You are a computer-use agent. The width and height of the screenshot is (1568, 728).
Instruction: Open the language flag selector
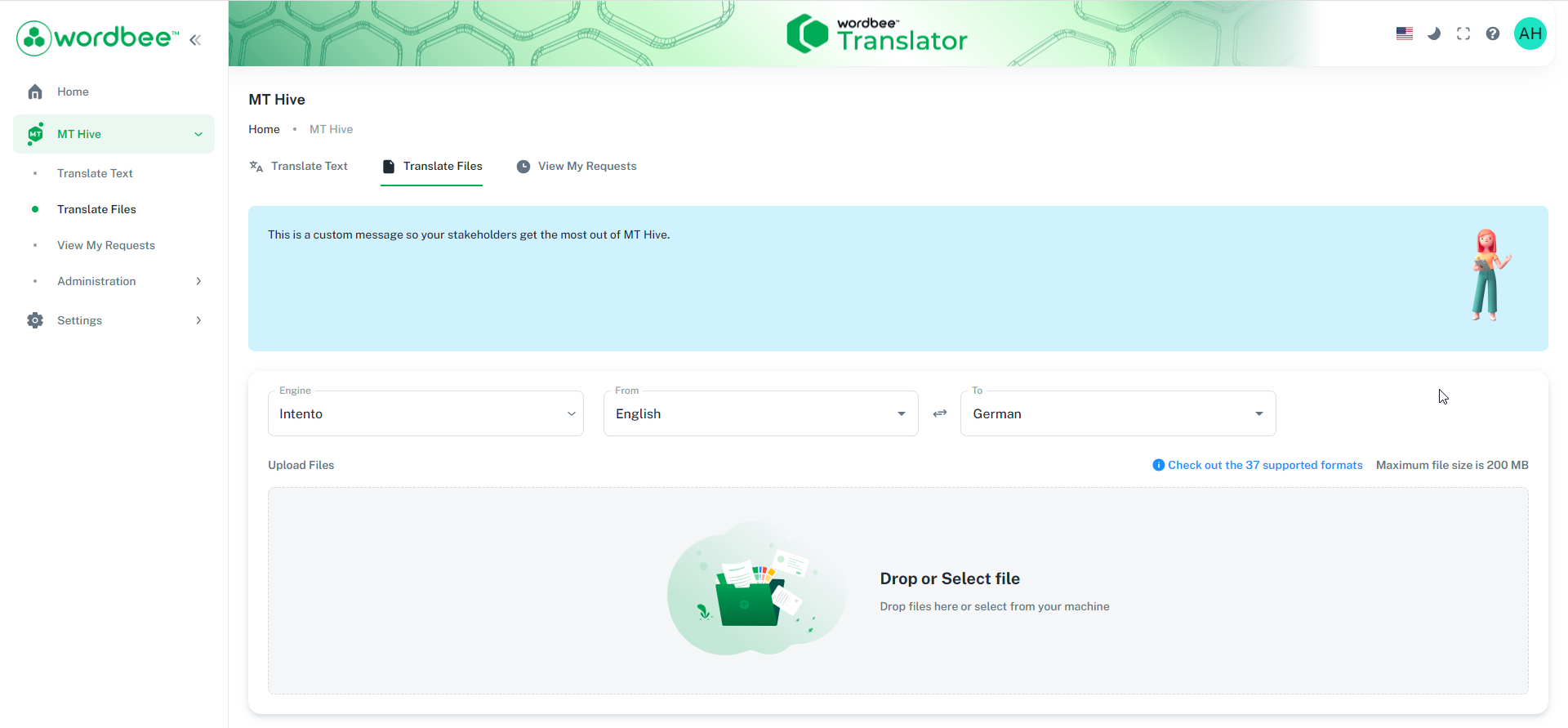coord(1404,33)
